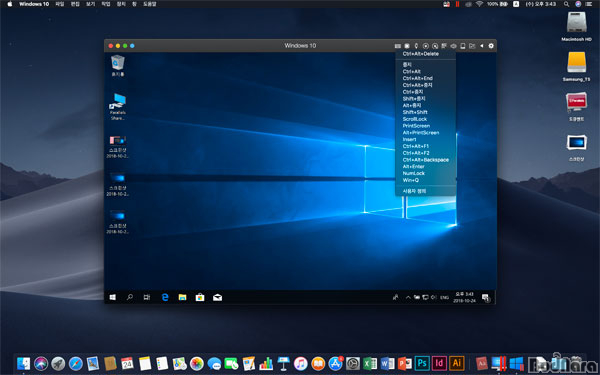Screen dimensions: 600x375
Task: Open the Parallels gear configuration icon
Action: click(491, 46)
